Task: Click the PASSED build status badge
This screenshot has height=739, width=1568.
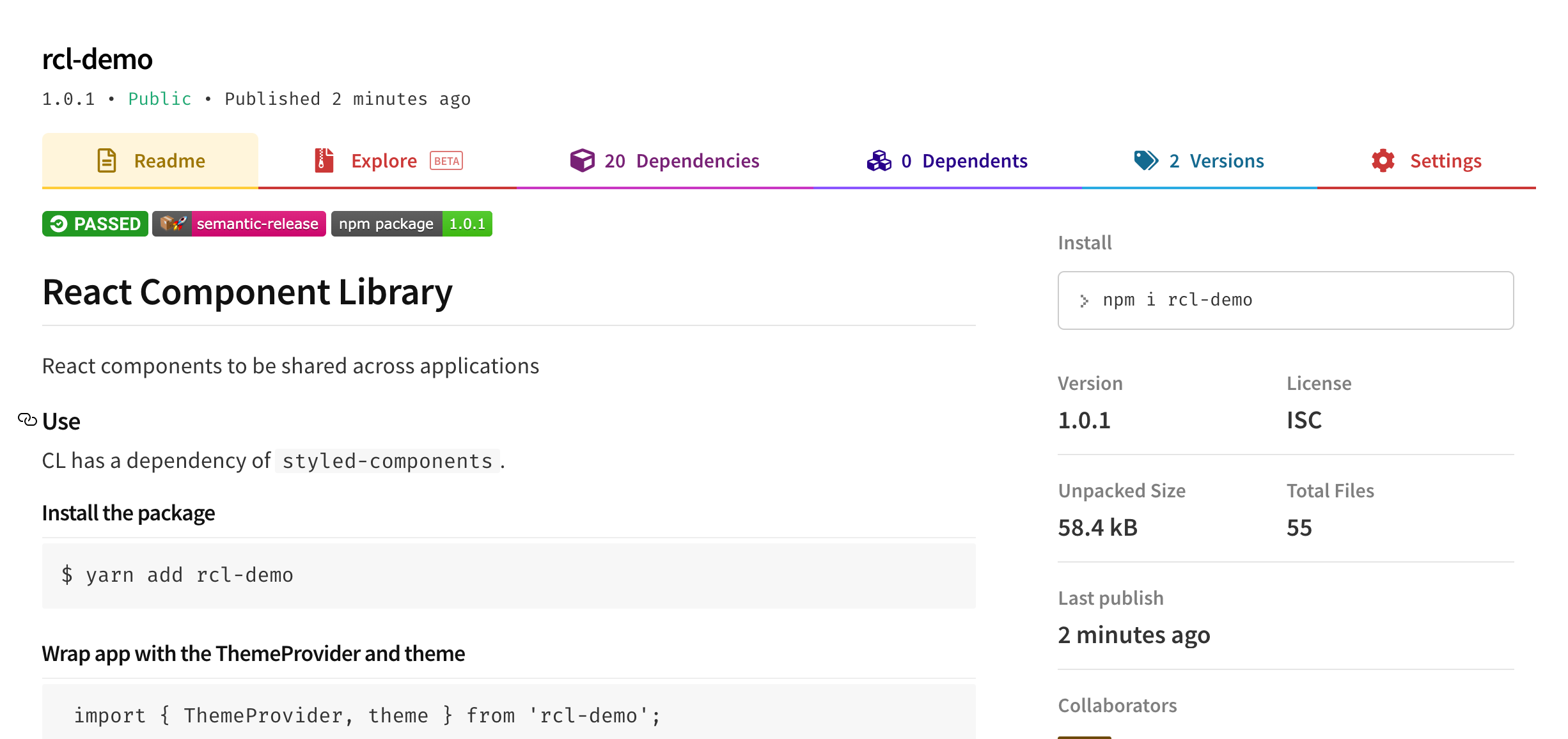Action: (x=95, y=224)
